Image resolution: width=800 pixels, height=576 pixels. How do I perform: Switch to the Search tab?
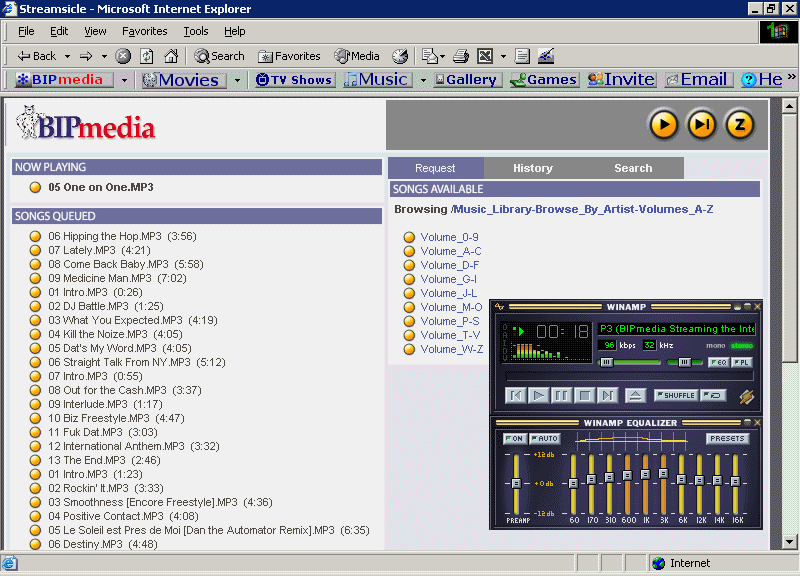pyautogui.click(x=633, y=168)
